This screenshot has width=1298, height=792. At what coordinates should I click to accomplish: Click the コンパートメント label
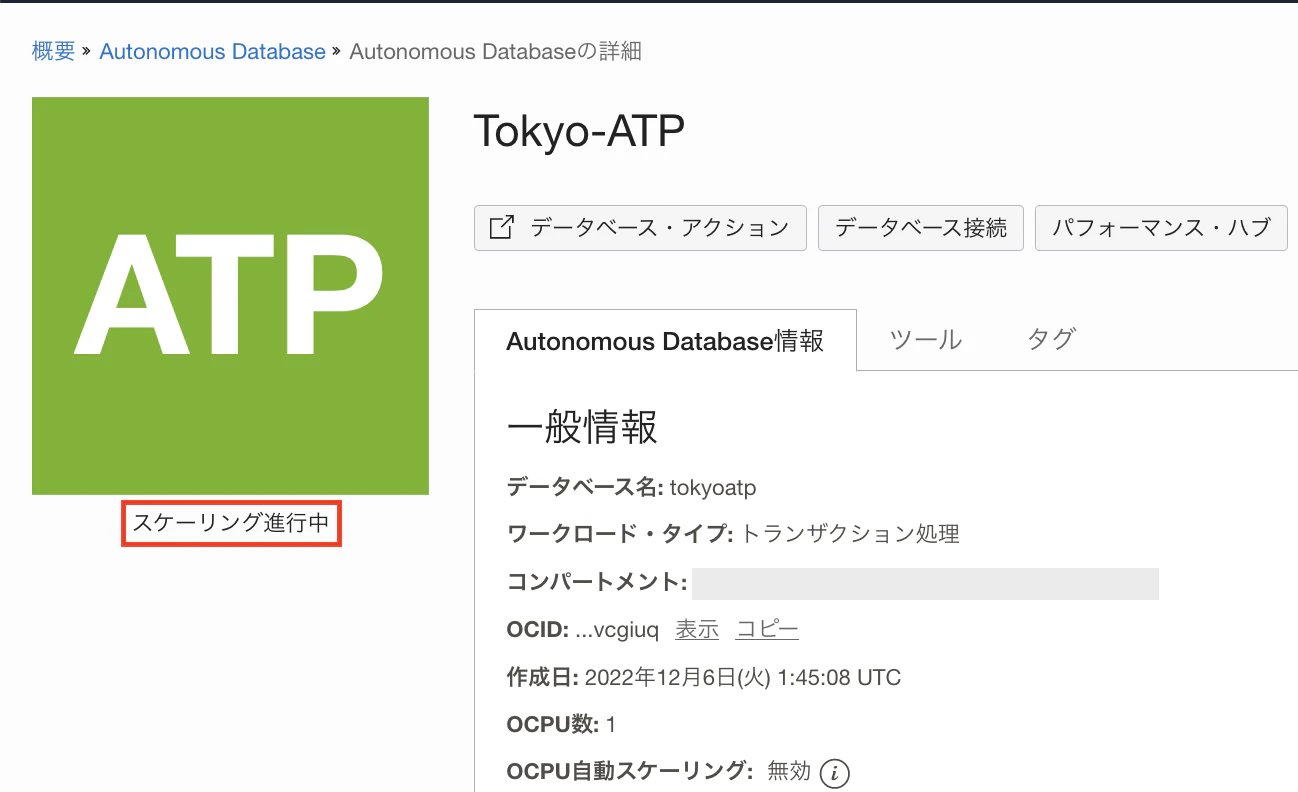click(598, 582)
